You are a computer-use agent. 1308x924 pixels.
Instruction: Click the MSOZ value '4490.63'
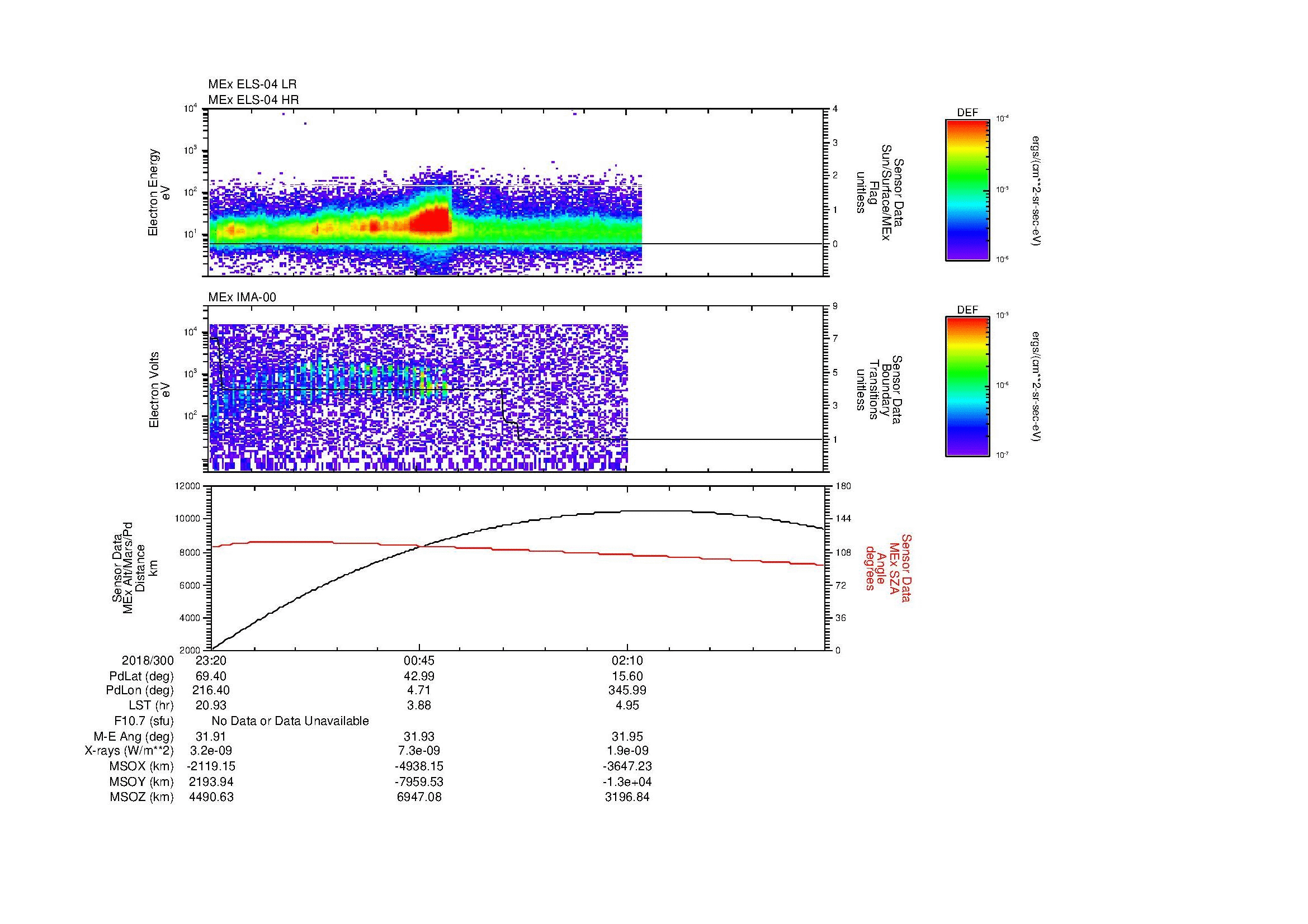[211, 797]
